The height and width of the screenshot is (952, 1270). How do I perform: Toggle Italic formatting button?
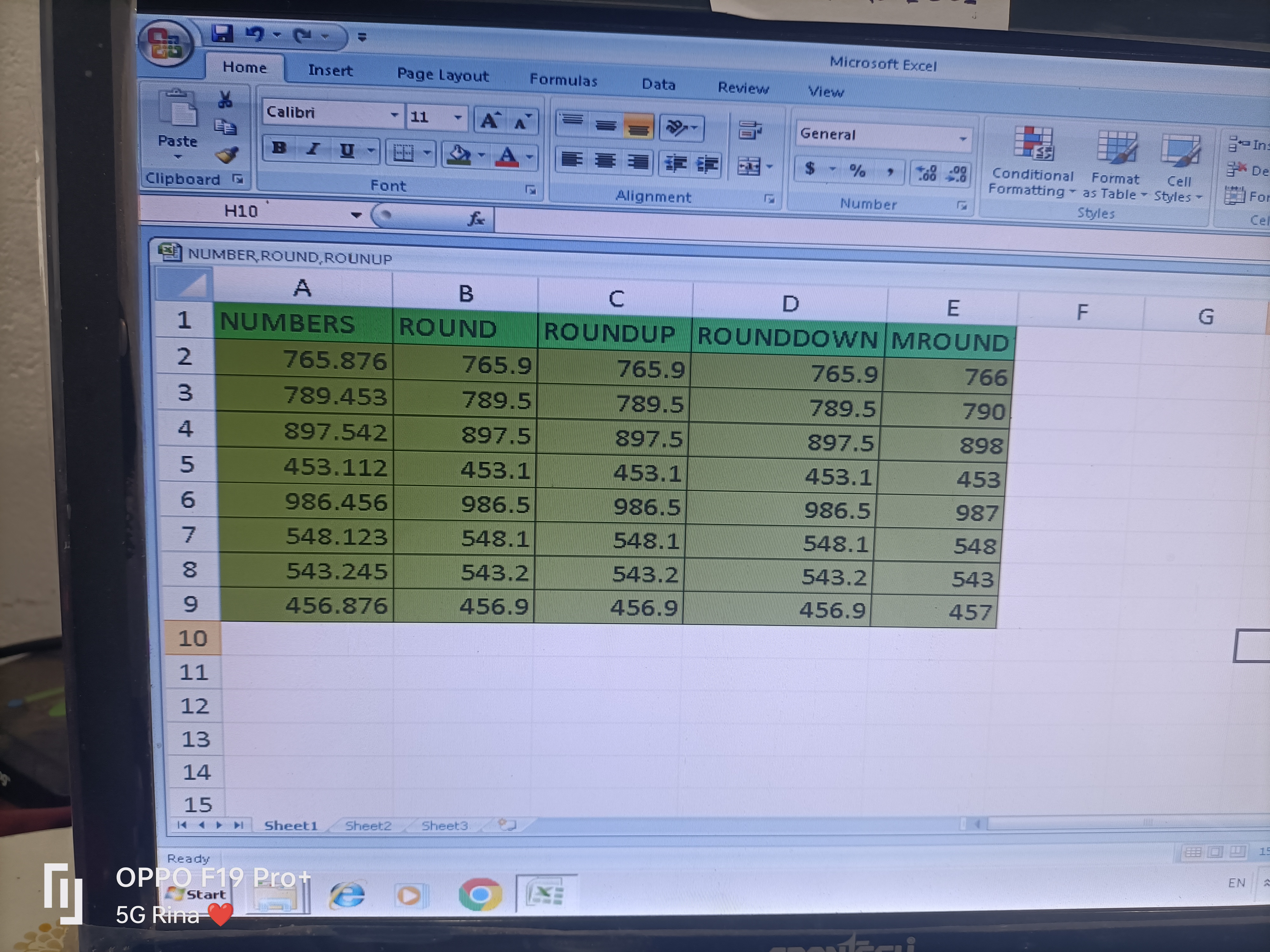click(313, 149)
